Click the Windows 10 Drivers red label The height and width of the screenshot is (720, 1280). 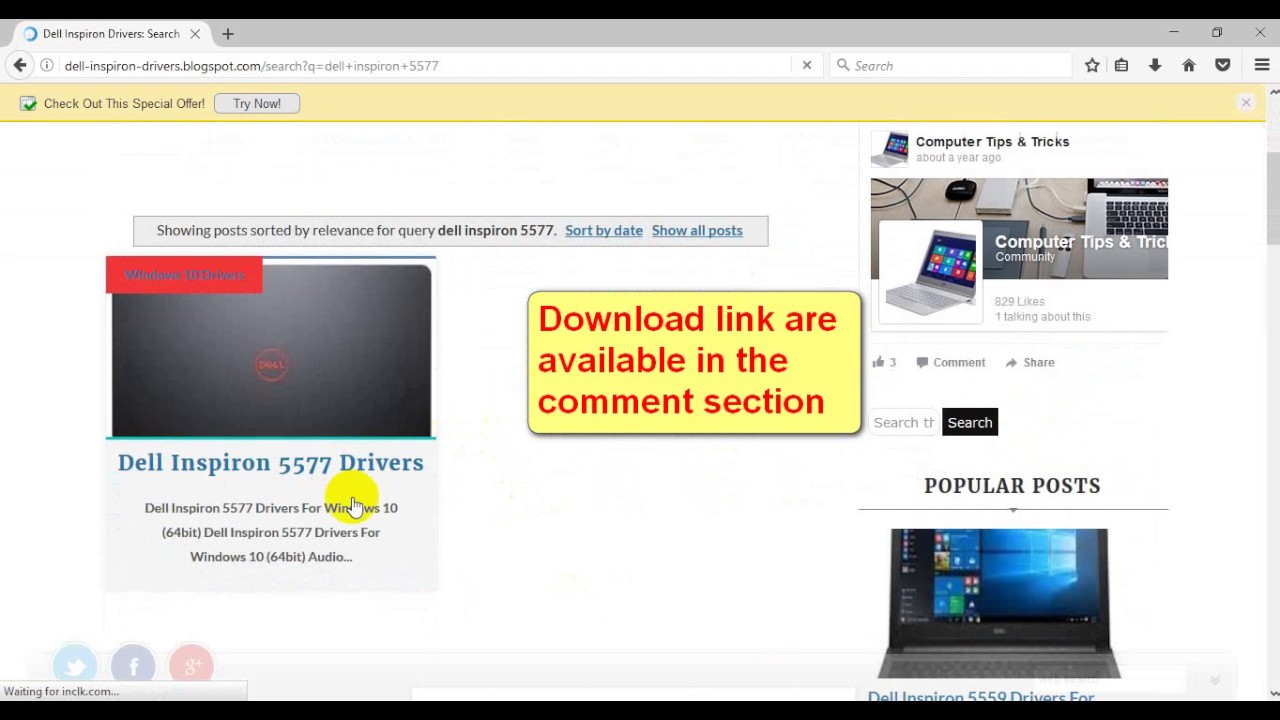[184, 275]
